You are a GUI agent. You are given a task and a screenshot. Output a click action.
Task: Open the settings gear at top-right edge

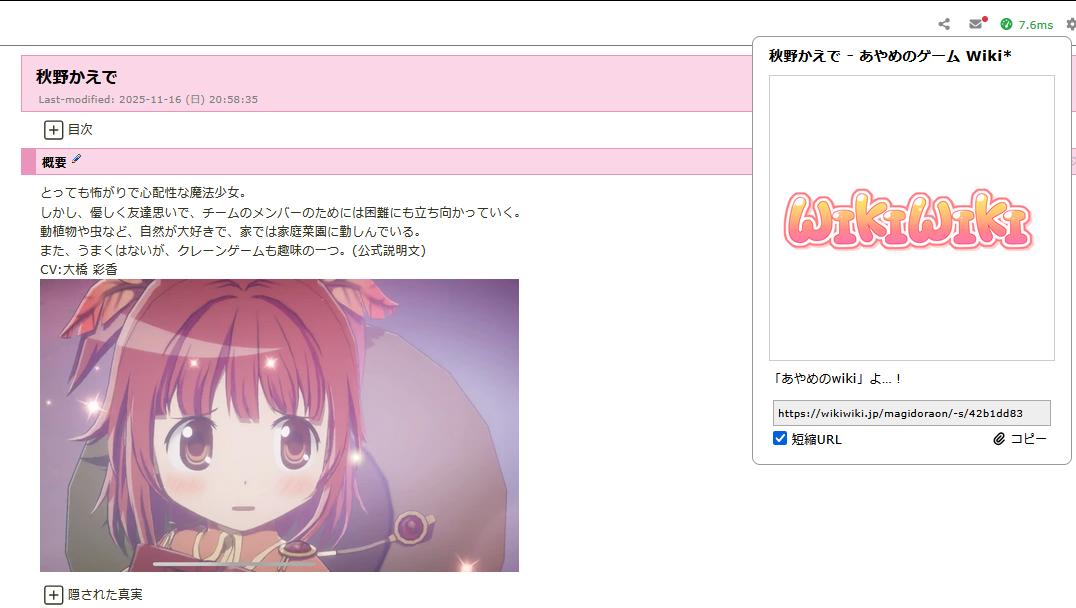tap(1071, 24)
